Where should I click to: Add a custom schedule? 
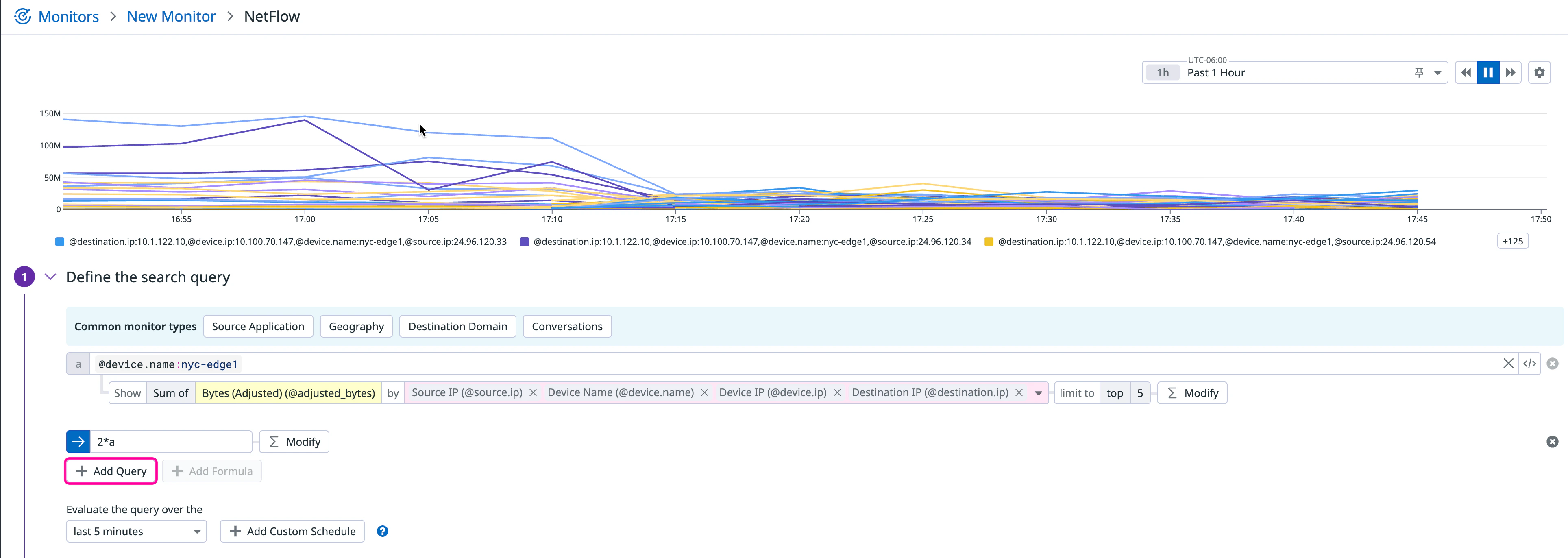[x=292, y=531]
